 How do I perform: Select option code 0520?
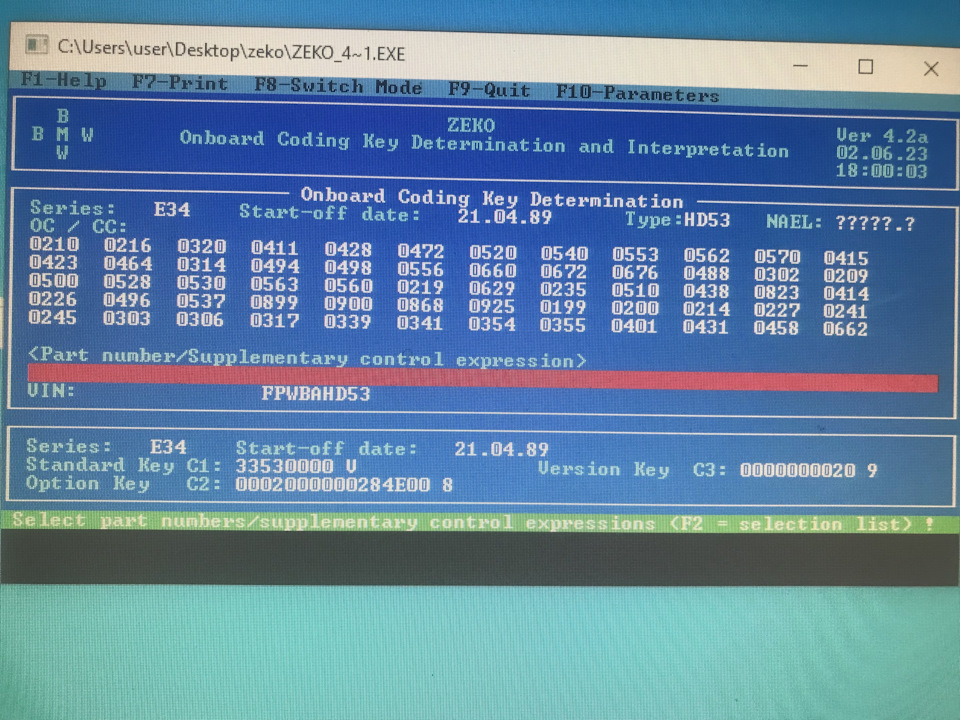tap(493, 252)
